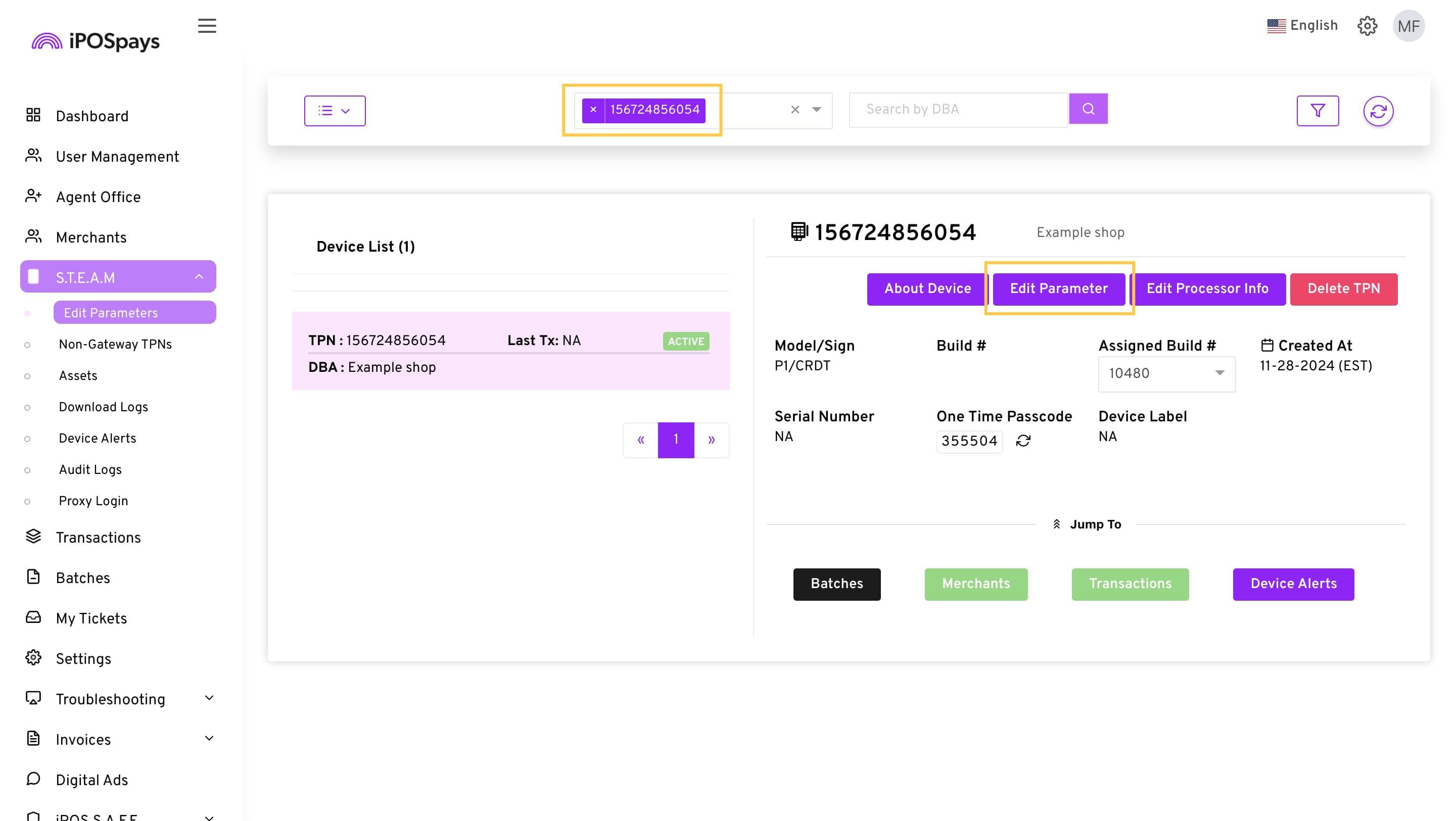The image size is (1456, 821).
Task: Select the English language selector
Action: 1302,26
